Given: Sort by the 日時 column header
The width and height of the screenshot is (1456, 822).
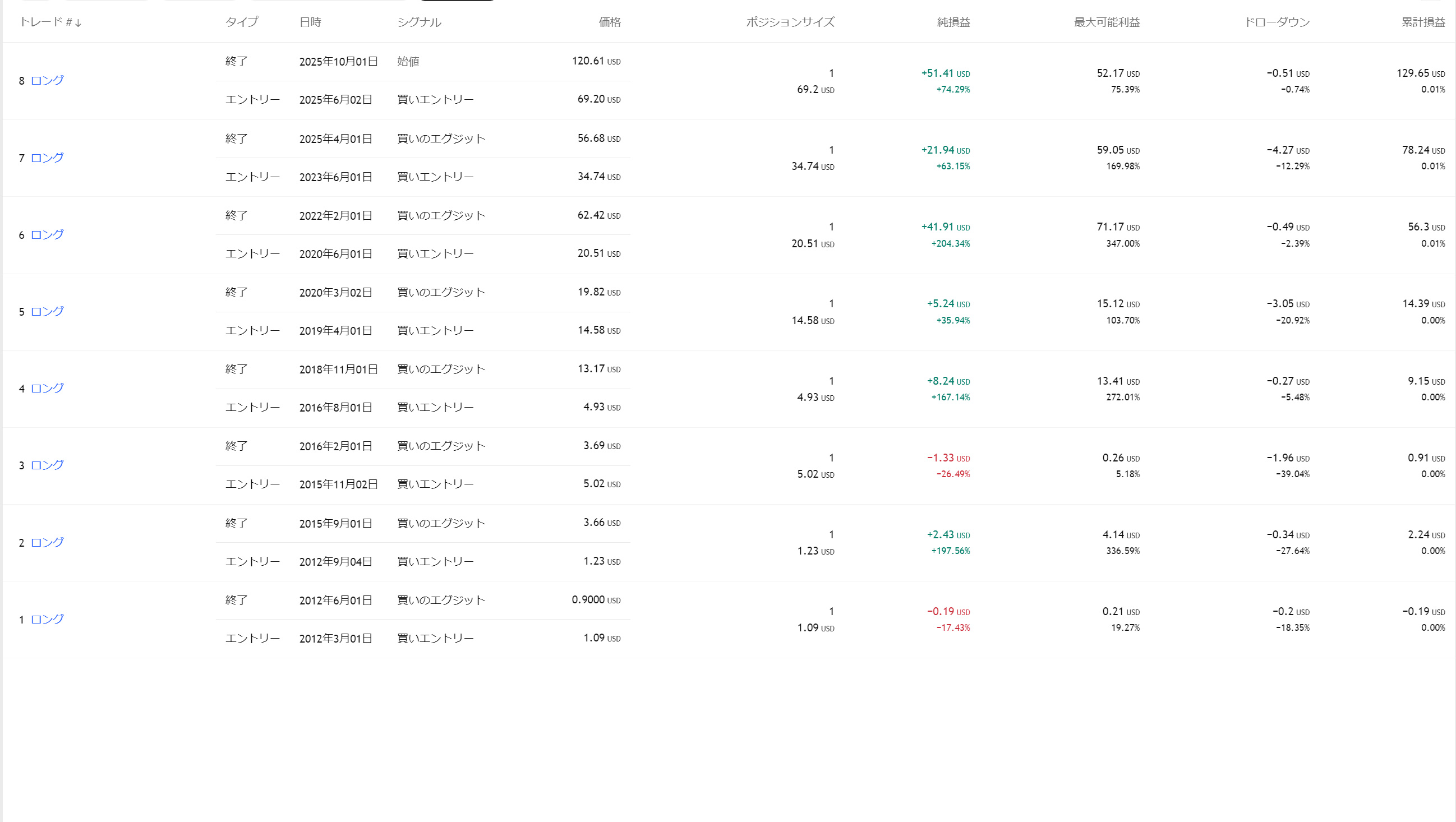Looking at the screenshot, I should click(310, 22).
